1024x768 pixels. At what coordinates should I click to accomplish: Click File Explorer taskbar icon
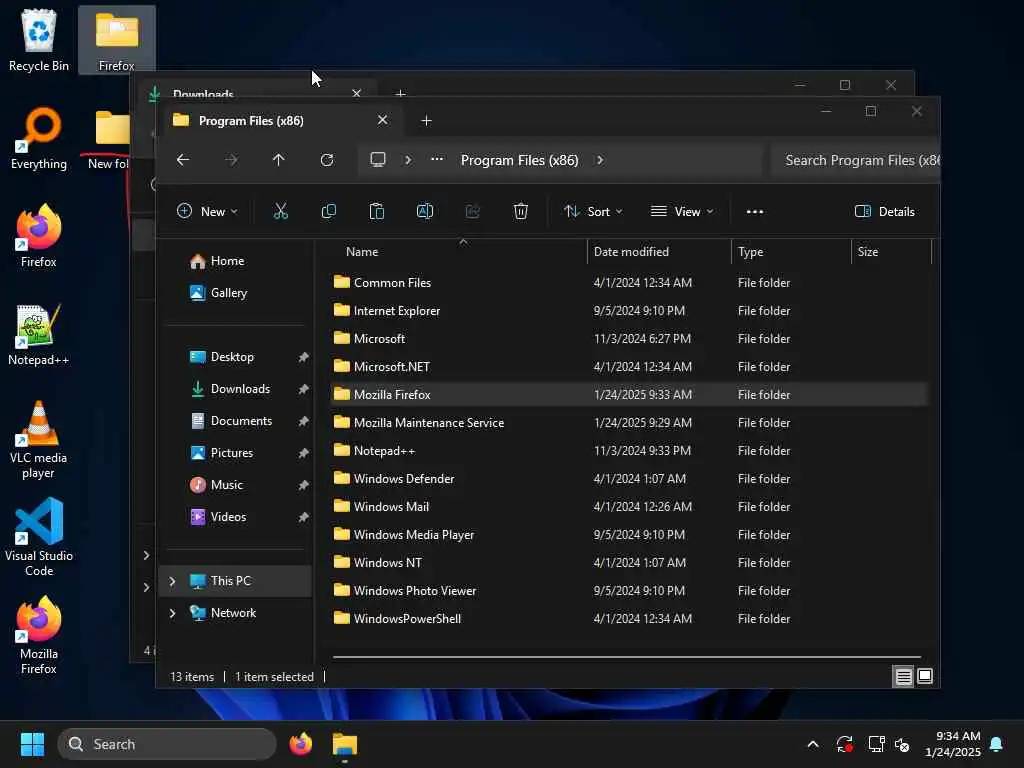pos(345,744)
